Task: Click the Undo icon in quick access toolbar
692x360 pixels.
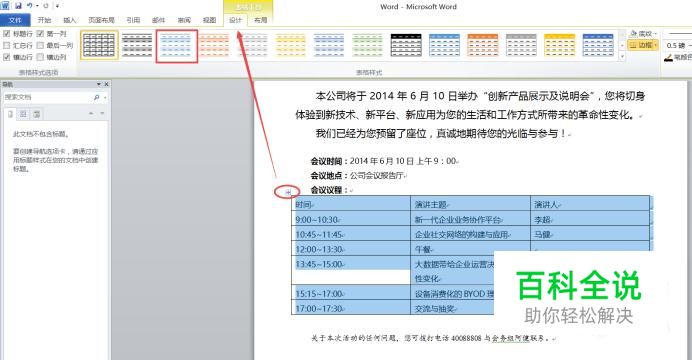Action: 30,6
